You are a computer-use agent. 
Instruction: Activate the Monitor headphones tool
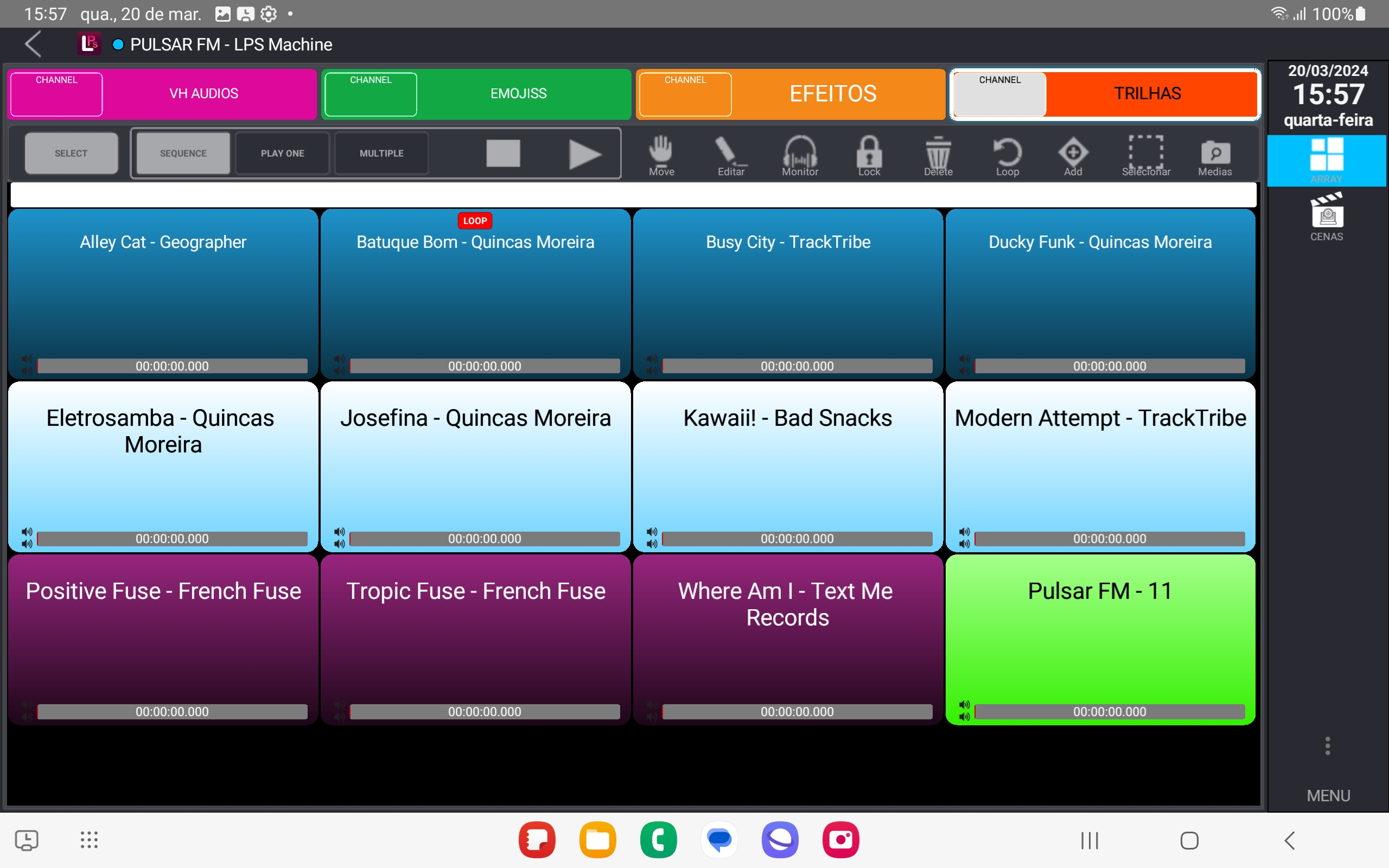click(x=800, y=155)
